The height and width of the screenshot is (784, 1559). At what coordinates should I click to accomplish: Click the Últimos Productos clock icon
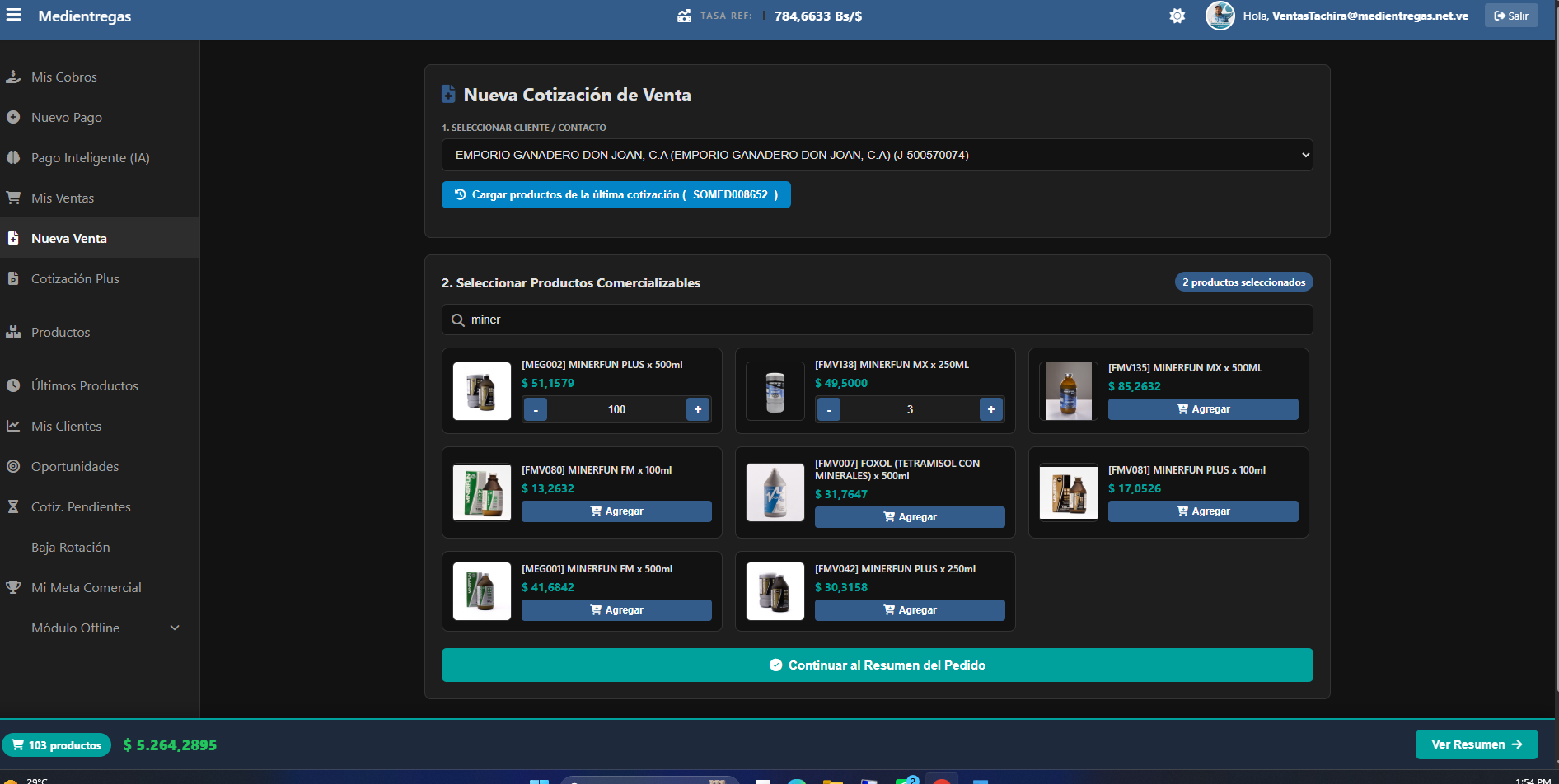point(13,385)
